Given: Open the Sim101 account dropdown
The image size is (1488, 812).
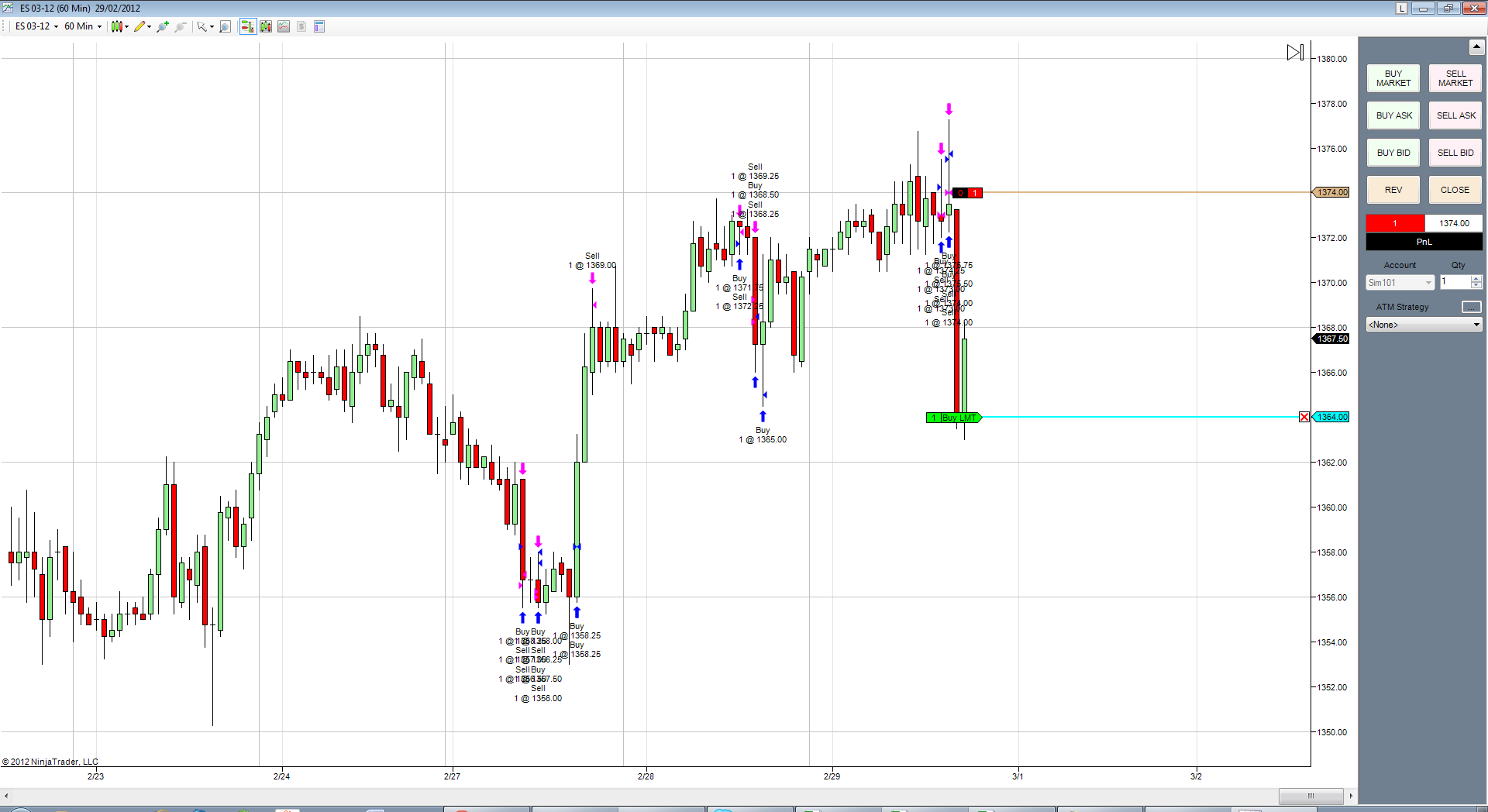Looking at the screenshot, I should pos(1400,283).
